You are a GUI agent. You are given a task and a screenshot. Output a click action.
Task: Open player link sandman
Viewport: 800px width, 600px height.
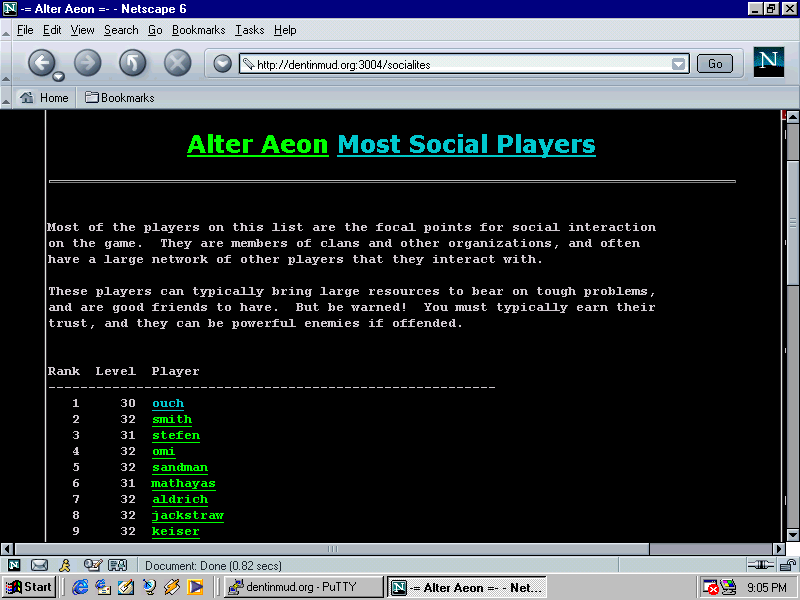tap(180, 467)
